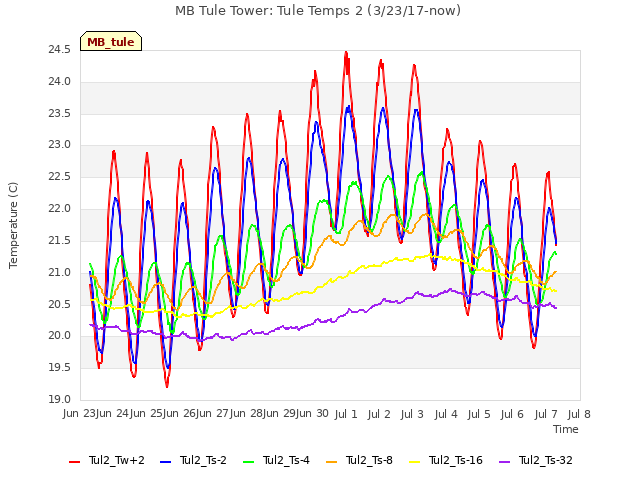Click the 22.0 y-axis tick label

[x=60, y=209]
